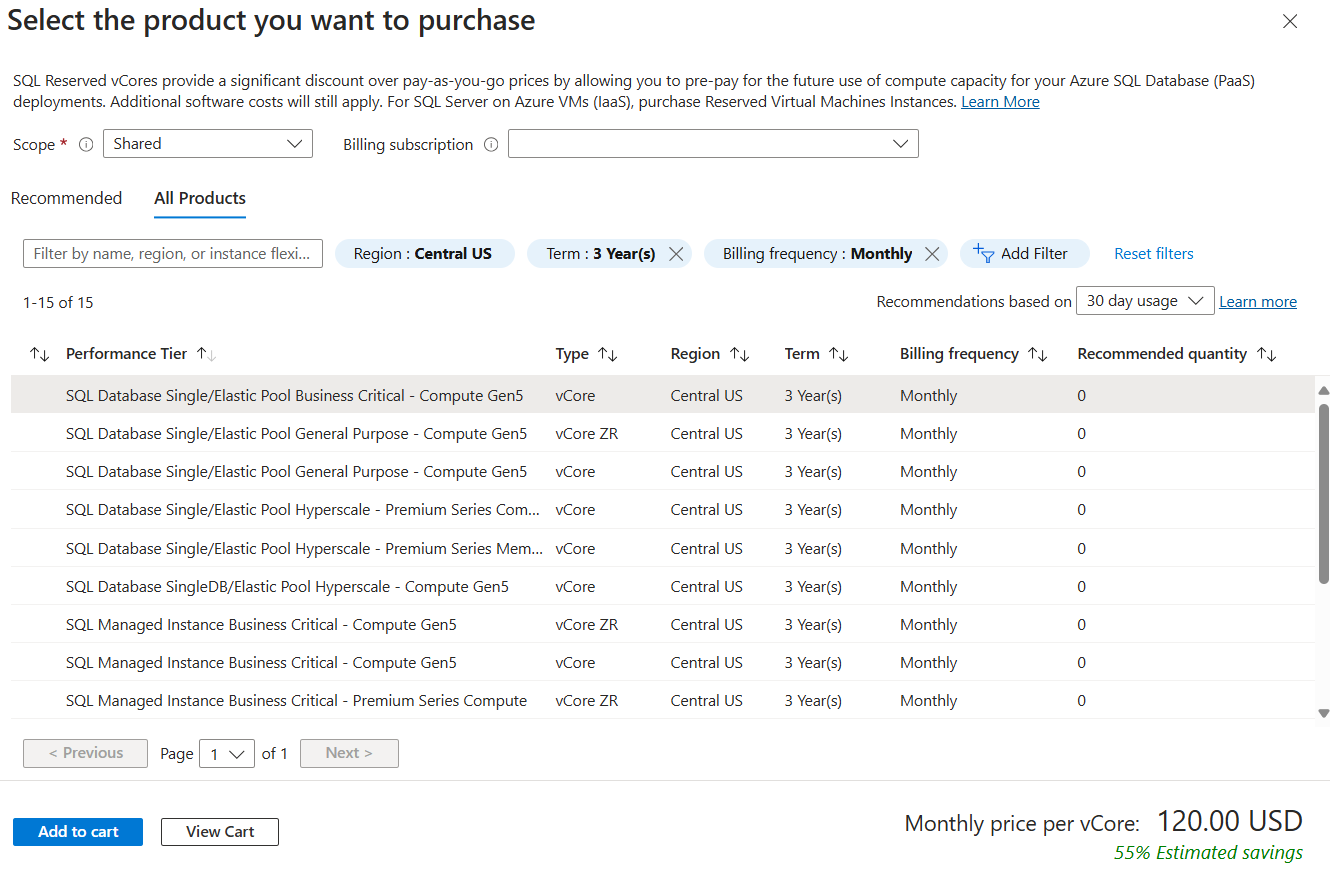
Task: Sort the Performance Tier column
Action: point(204,353)
